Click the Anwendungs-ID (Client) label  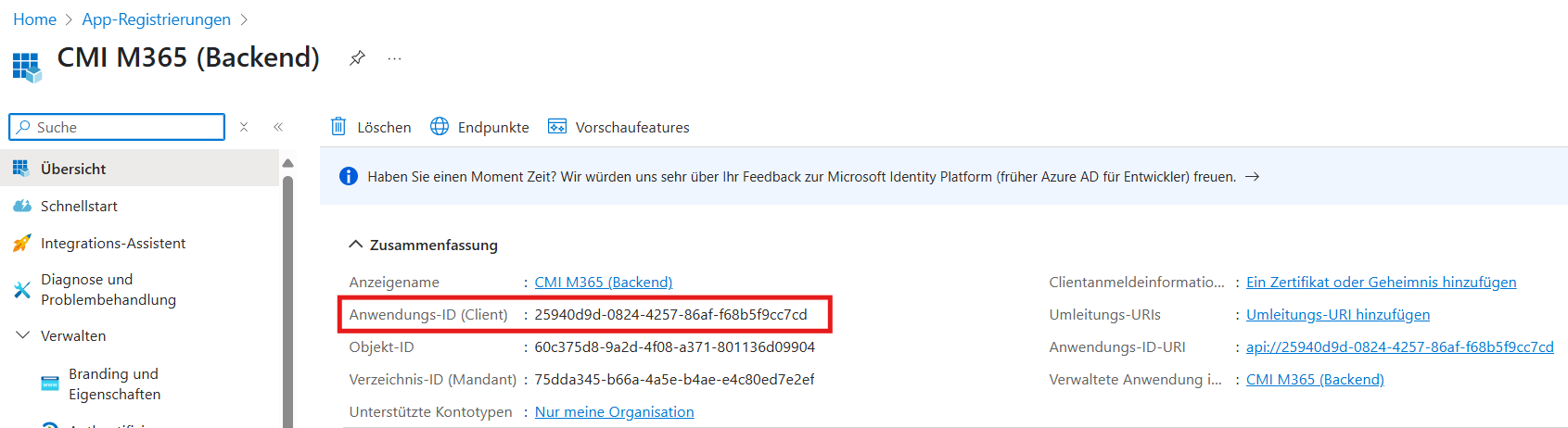click(x=428, y=314)
